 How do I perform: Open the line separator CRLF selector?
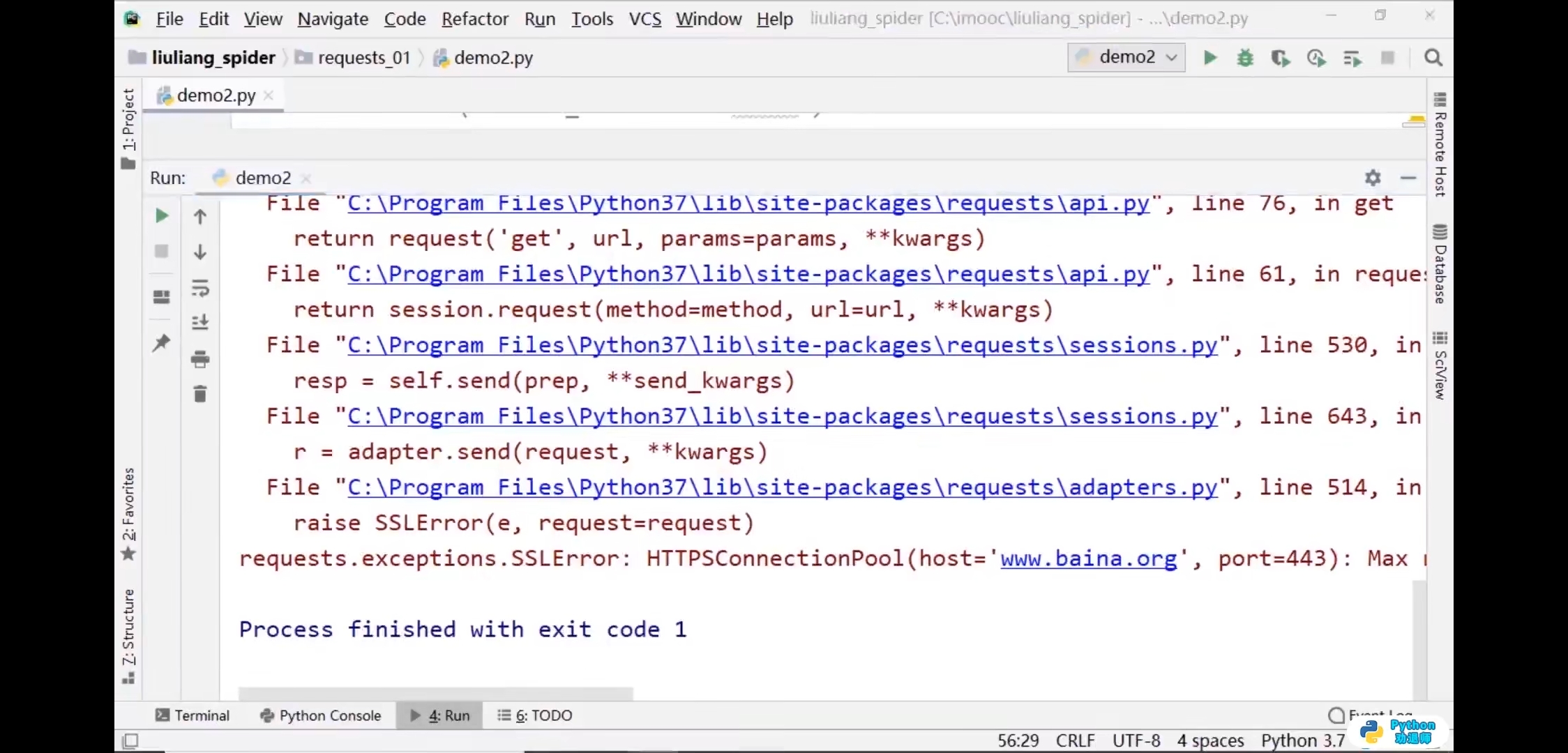pos(1075,740)
